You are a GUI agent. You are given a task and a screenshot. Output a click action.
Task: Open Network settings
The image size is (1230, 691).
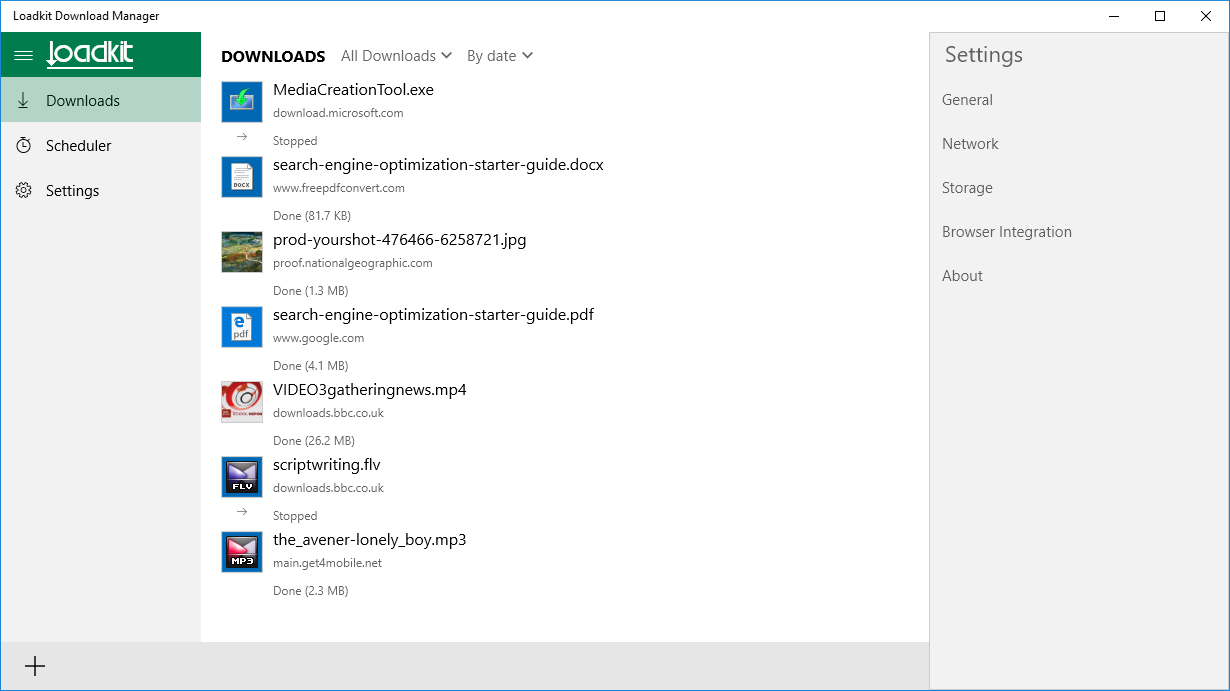970,144
